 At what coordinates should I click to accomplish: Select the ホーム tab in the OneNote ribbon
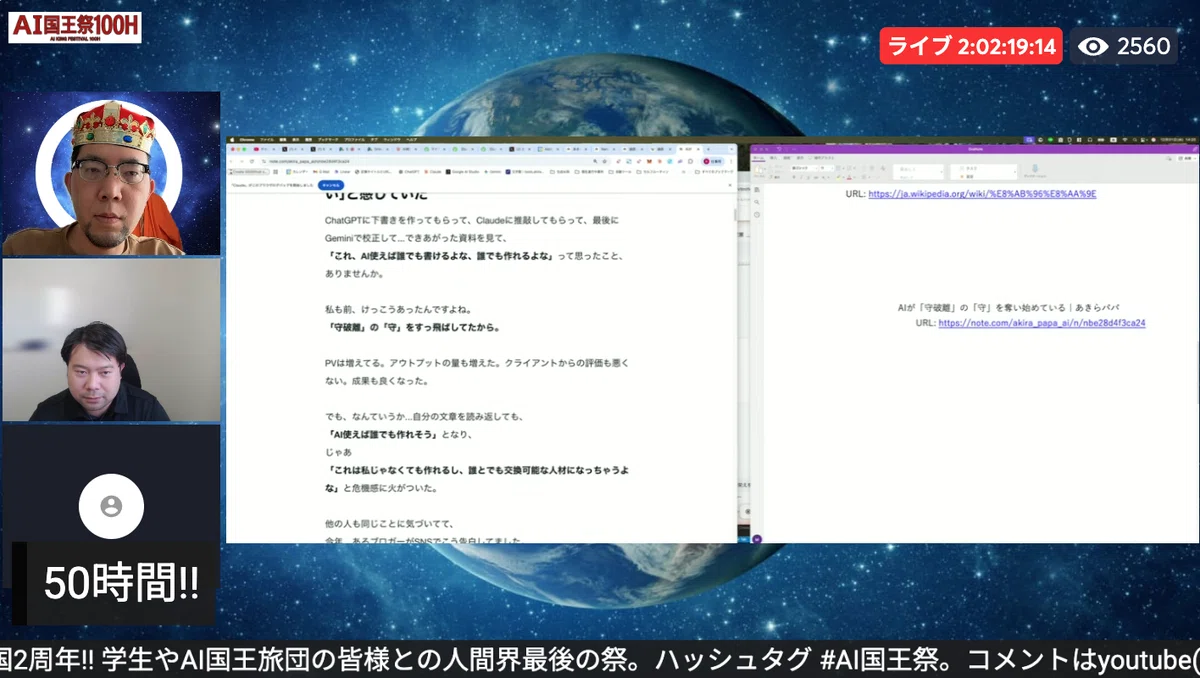758,158
